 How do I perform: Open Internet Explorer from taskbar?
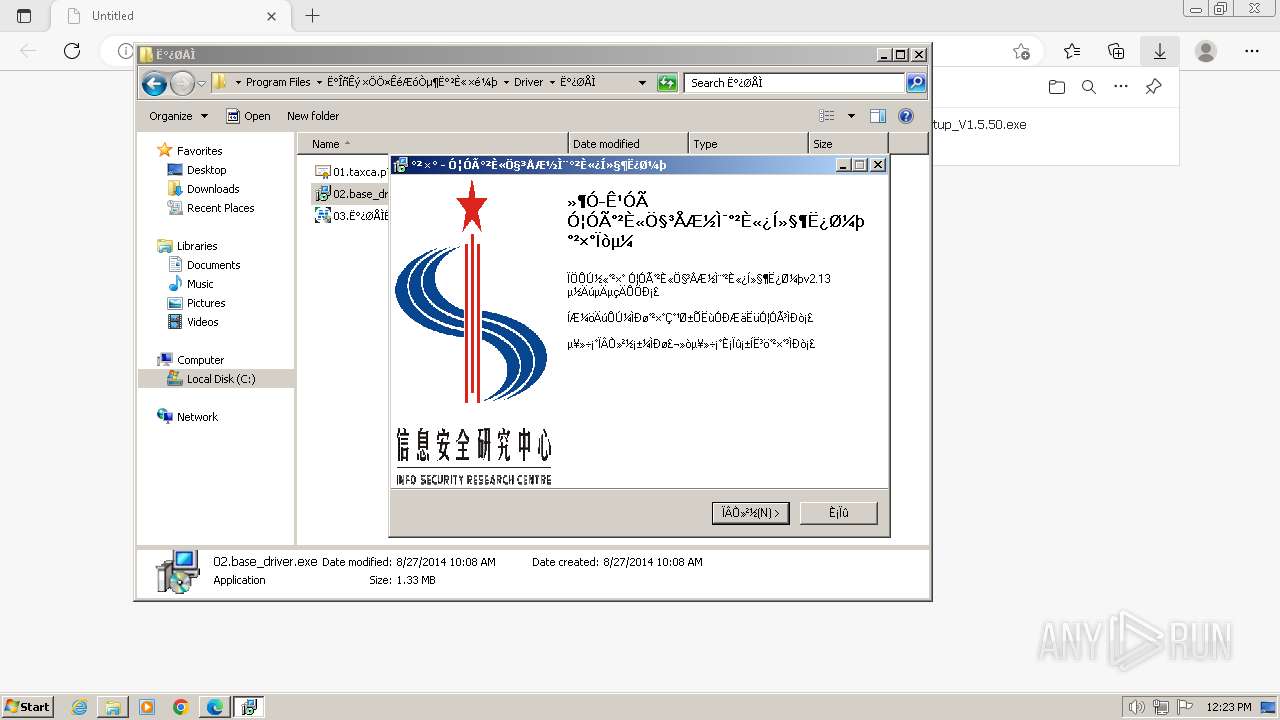tap(79, 707)
